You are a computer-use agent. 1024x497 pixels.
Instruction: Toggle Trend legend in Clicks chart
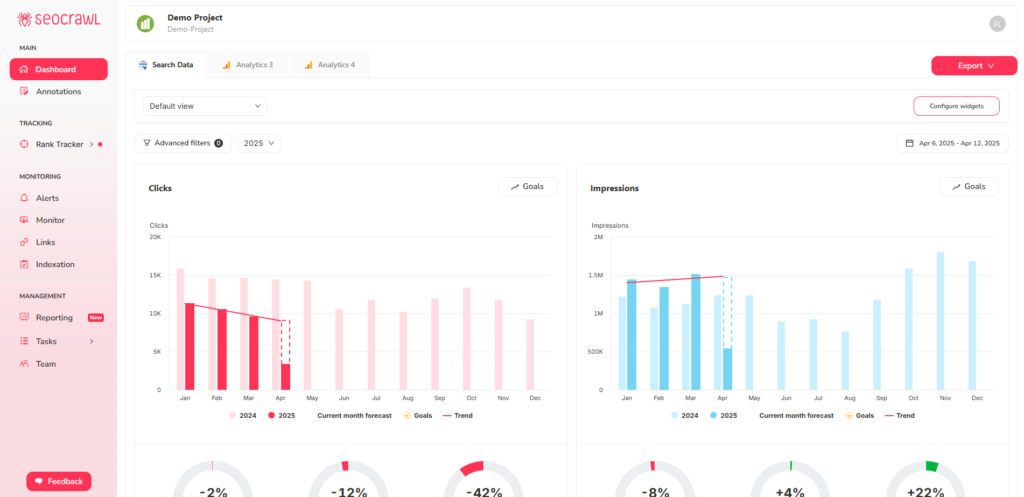(x=458, y=415)
